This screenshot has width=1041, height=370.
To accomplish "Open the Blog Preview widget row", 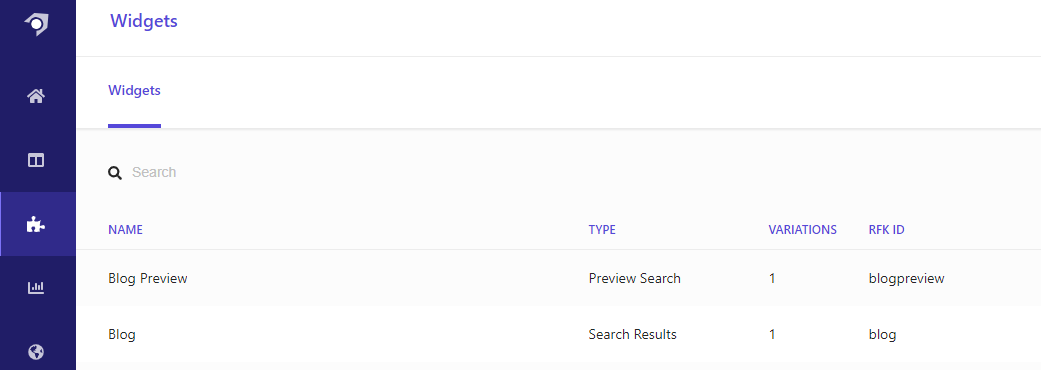I will click(x=558, y=278).
